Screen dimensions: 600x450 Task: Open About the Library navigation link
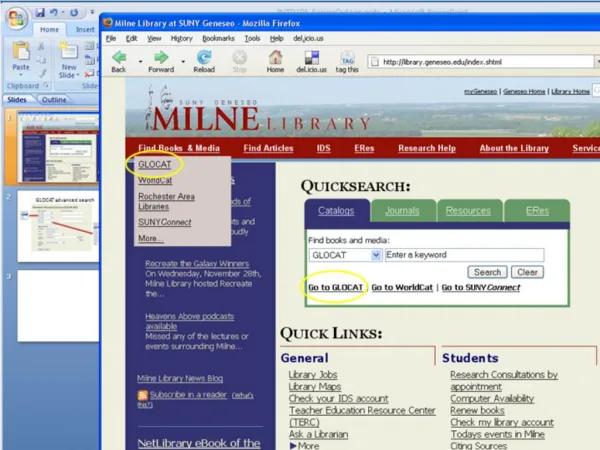(x=514, y=148)
